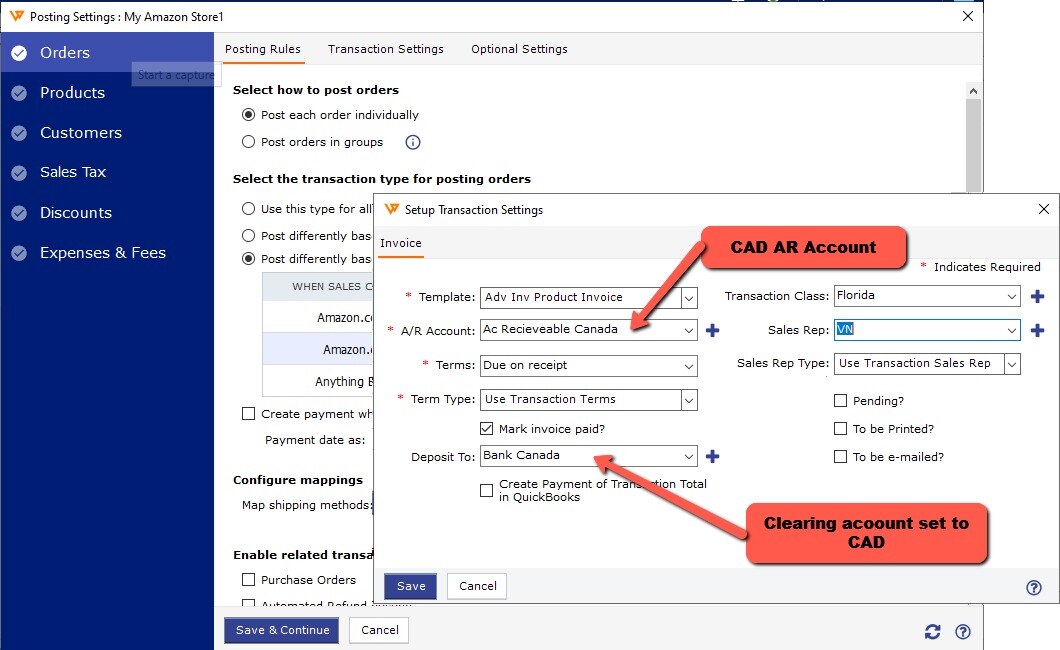Switch to Posting Rules tab

pos(263,49)
